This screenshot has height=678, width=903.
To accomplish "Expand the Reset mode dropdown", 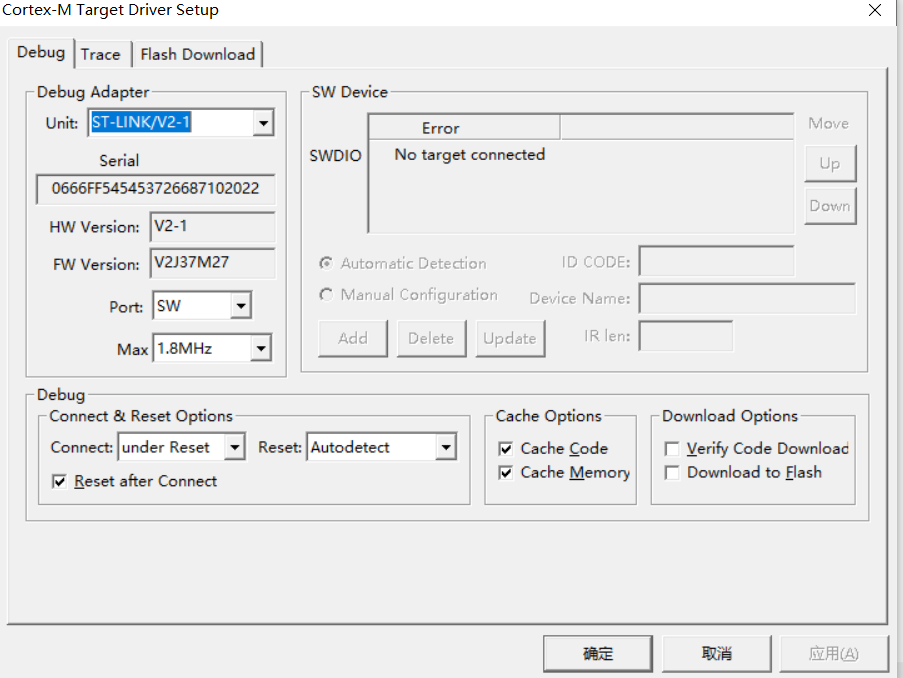I will coord(447,446).
